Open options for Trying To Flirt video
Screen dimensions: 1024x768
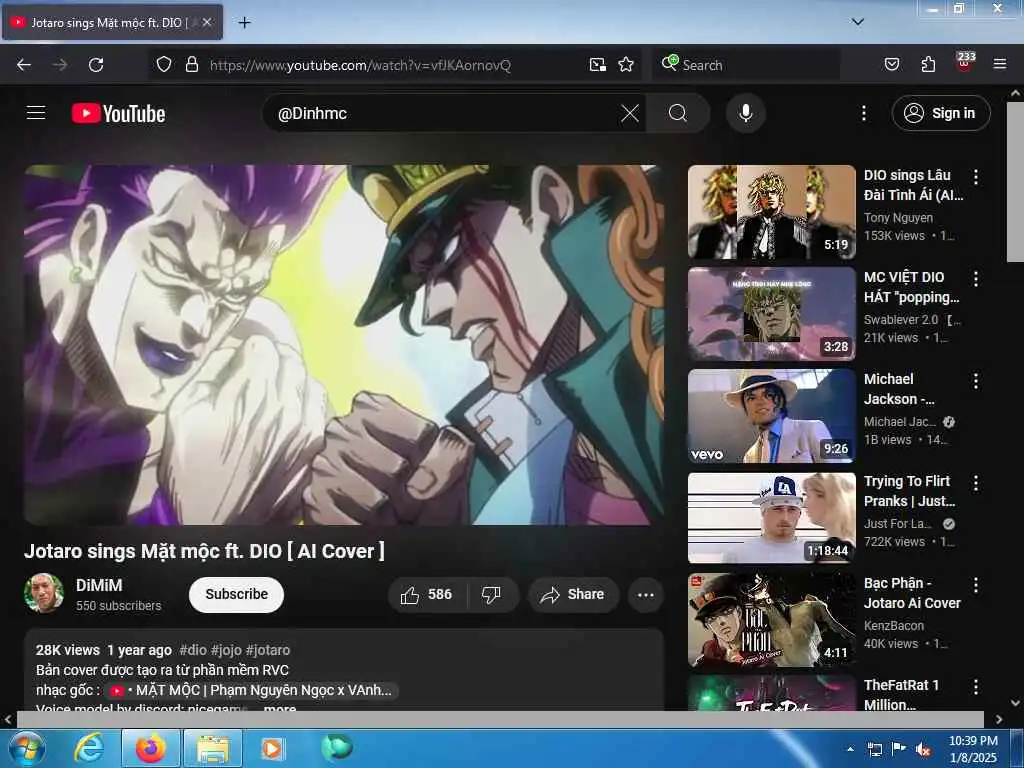point(976,483)
